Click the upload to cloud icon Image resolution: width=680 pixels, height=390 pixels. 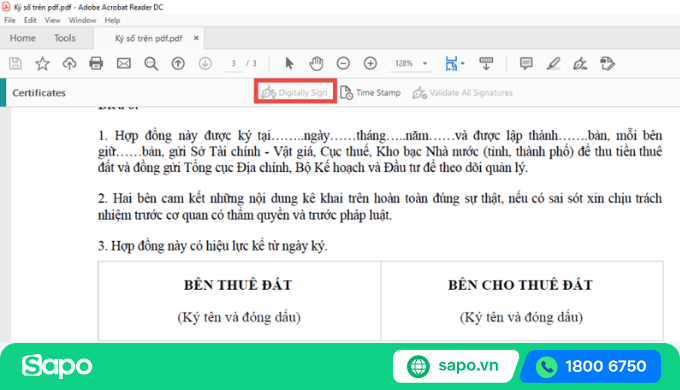(x=69, y=64)
